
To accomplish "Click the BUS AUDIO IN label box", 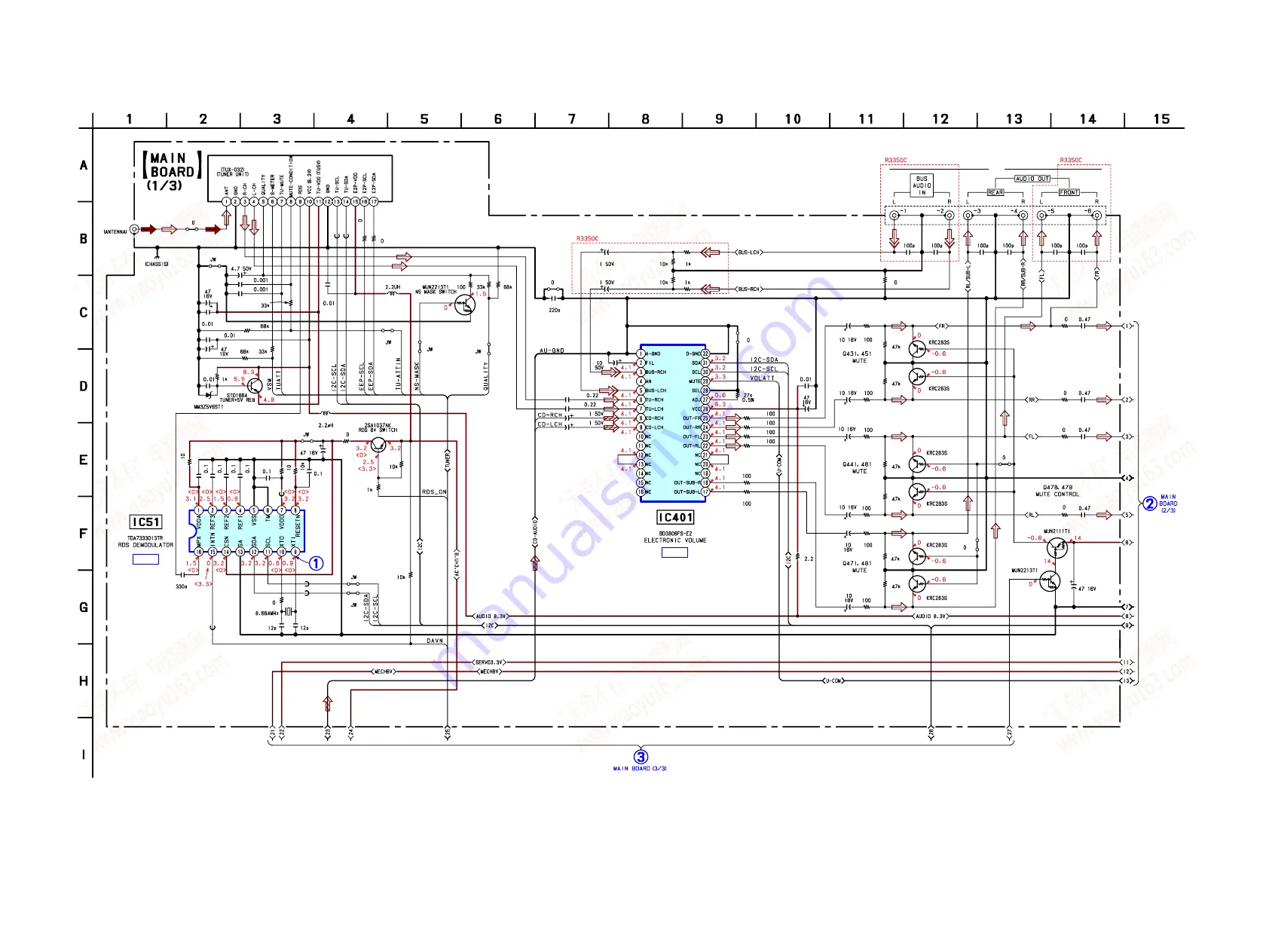I will 922,185.
